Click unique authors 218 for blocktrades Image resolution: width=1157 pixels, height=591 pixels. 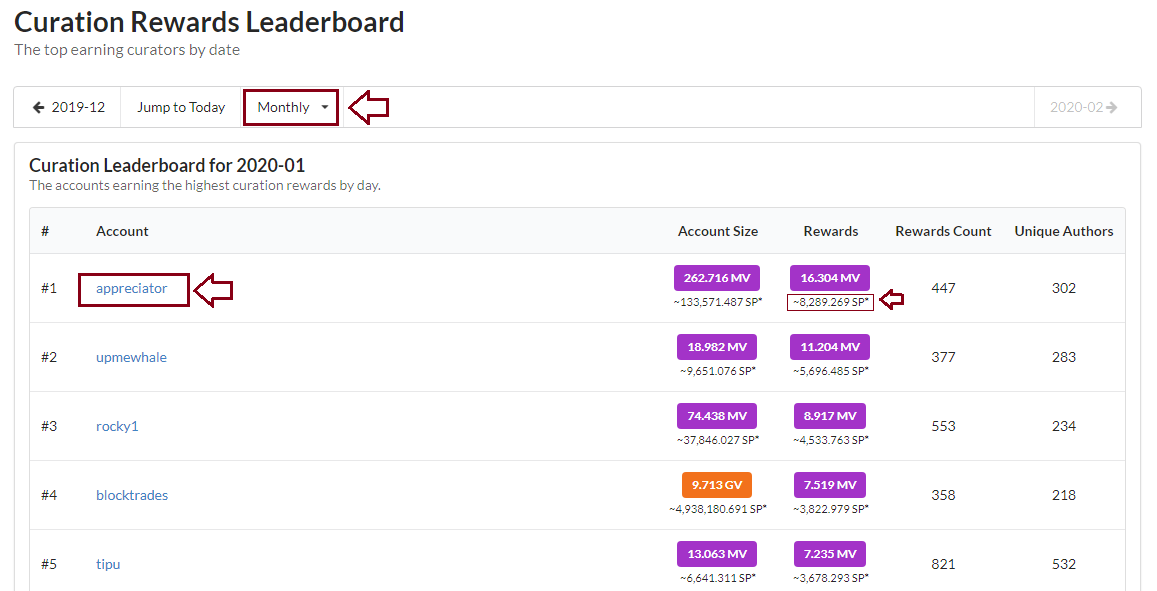coord(1063,495)
